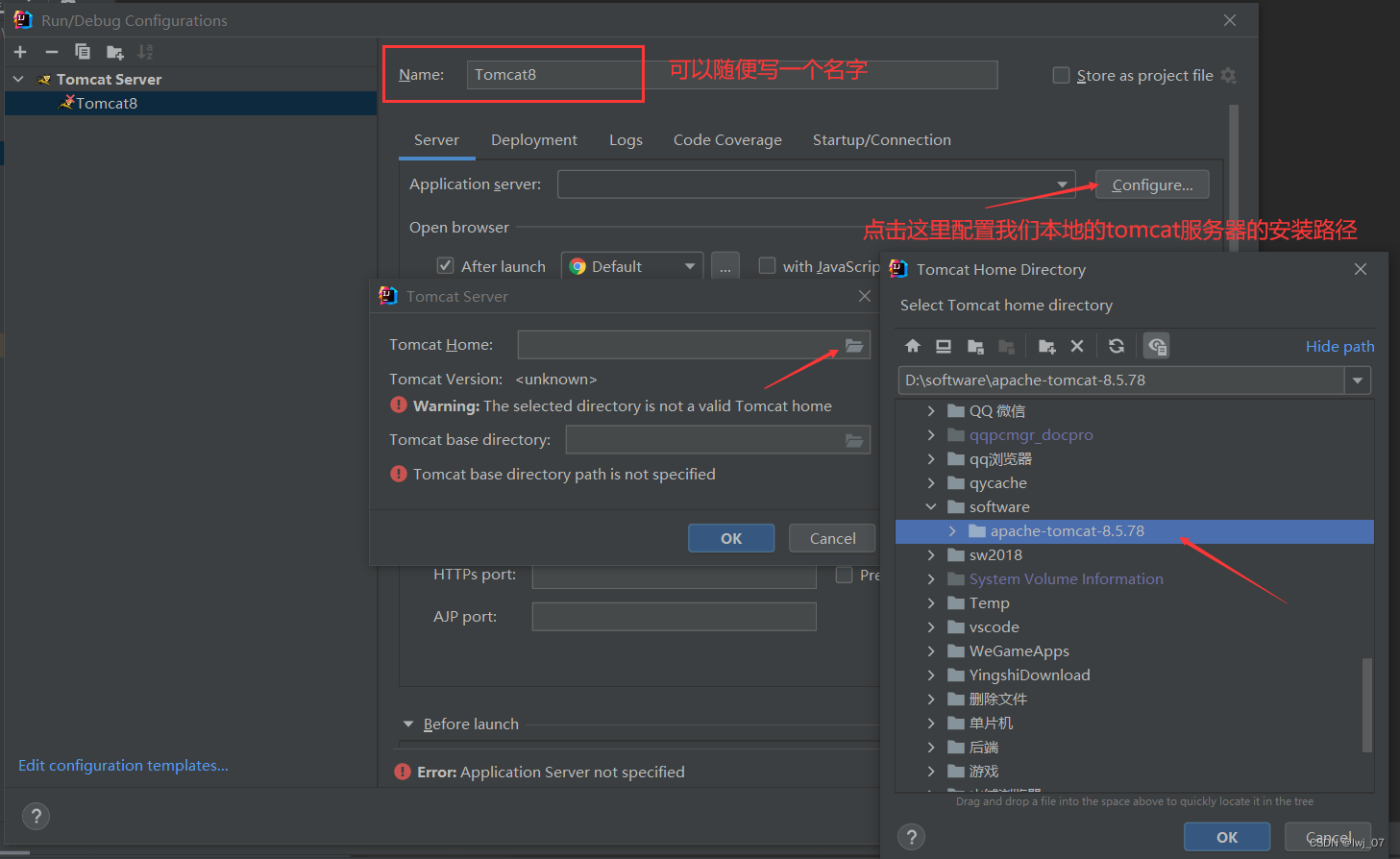Click the directory path text field
Image resolution: width=1400 pixels, height=859 pixels.
[1121, 380]
